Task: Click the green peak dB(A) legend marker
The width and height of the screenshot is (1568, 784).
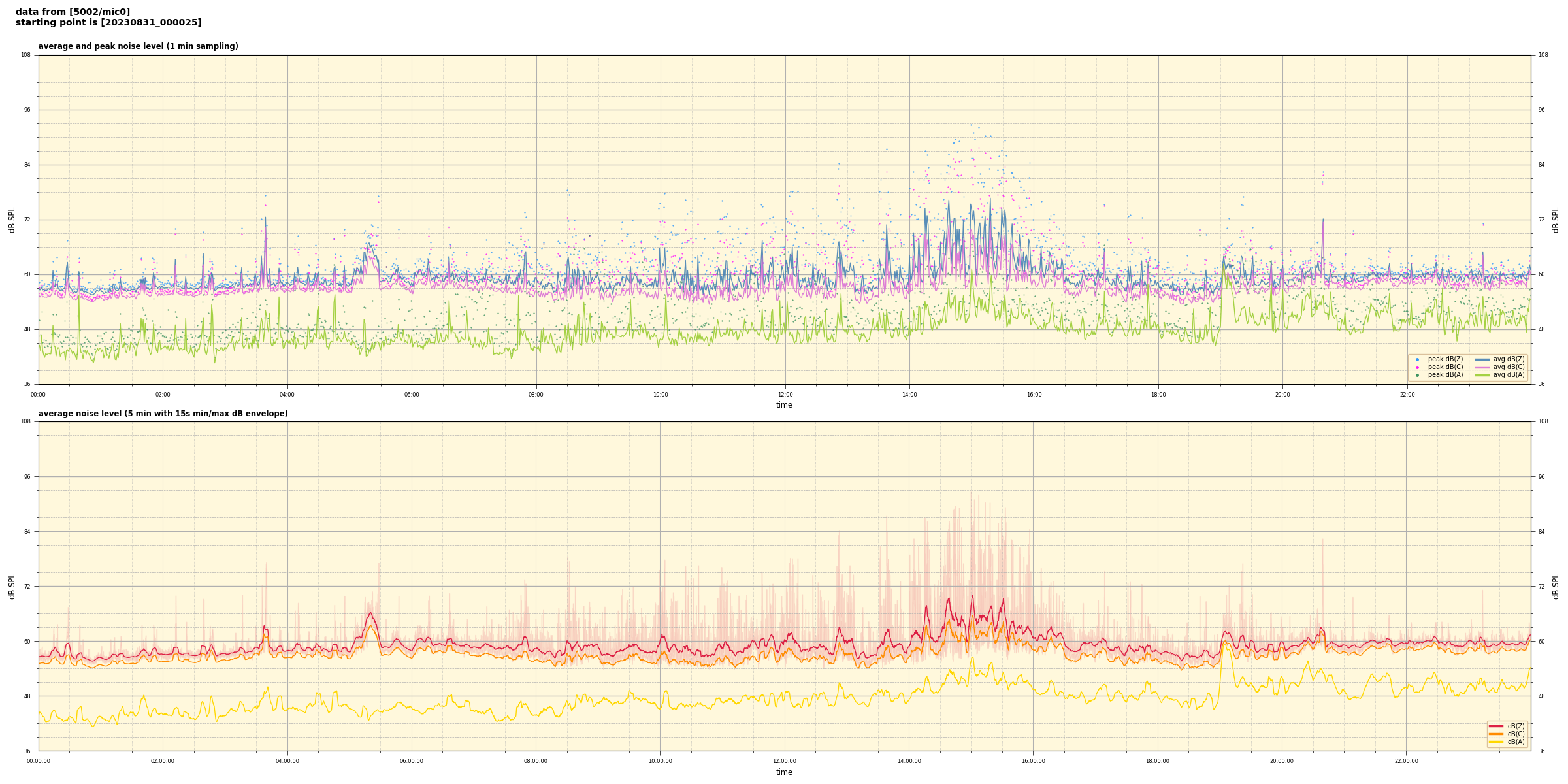Action: coord(1417,375)
